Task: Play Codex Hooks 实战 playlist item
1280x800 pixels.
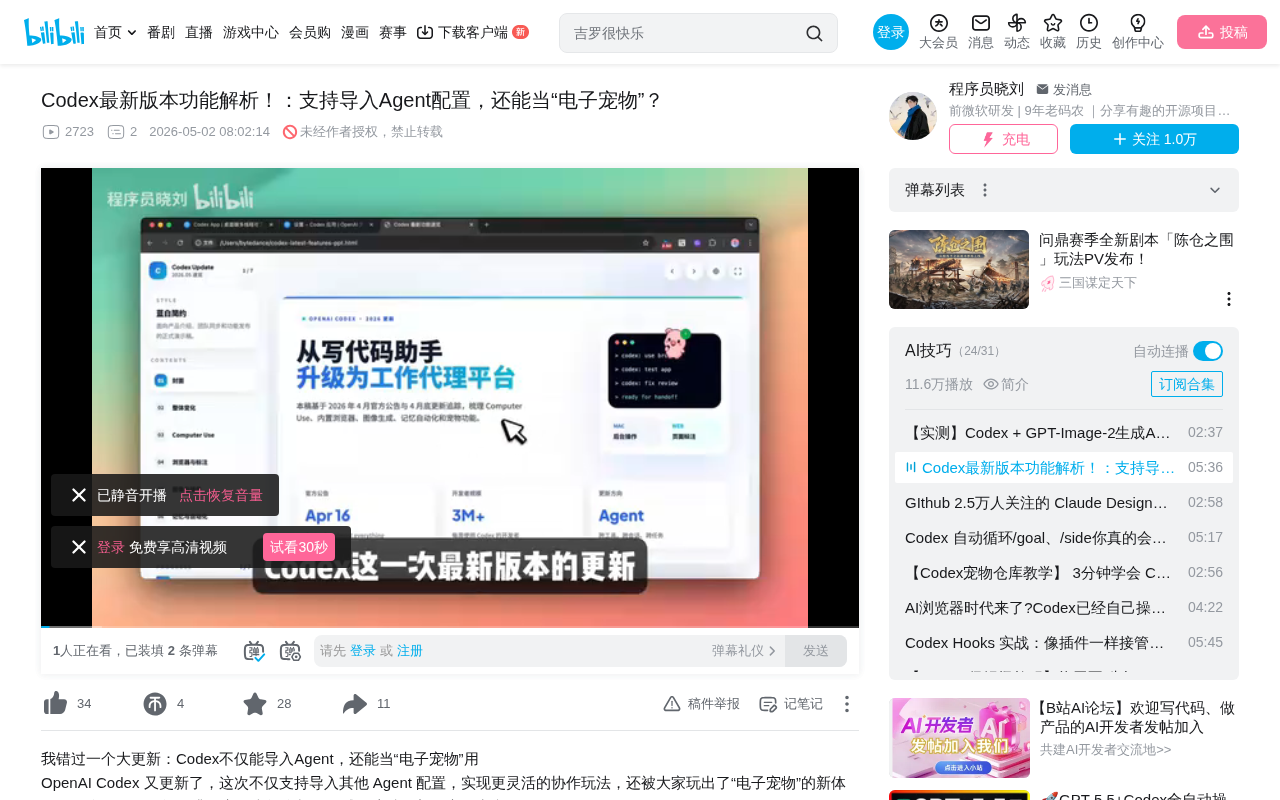Action: pyautogui.click(x=1064, y=643)
